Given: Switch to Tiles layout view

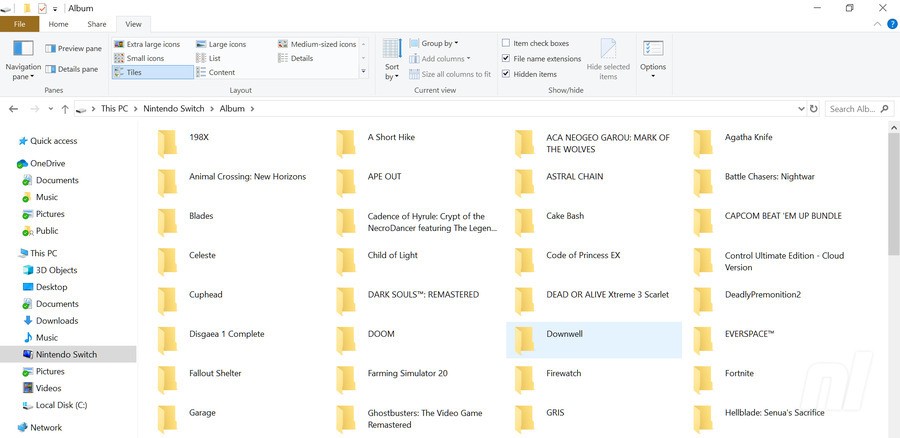Looking at the screenshot, I should [152, 72].
